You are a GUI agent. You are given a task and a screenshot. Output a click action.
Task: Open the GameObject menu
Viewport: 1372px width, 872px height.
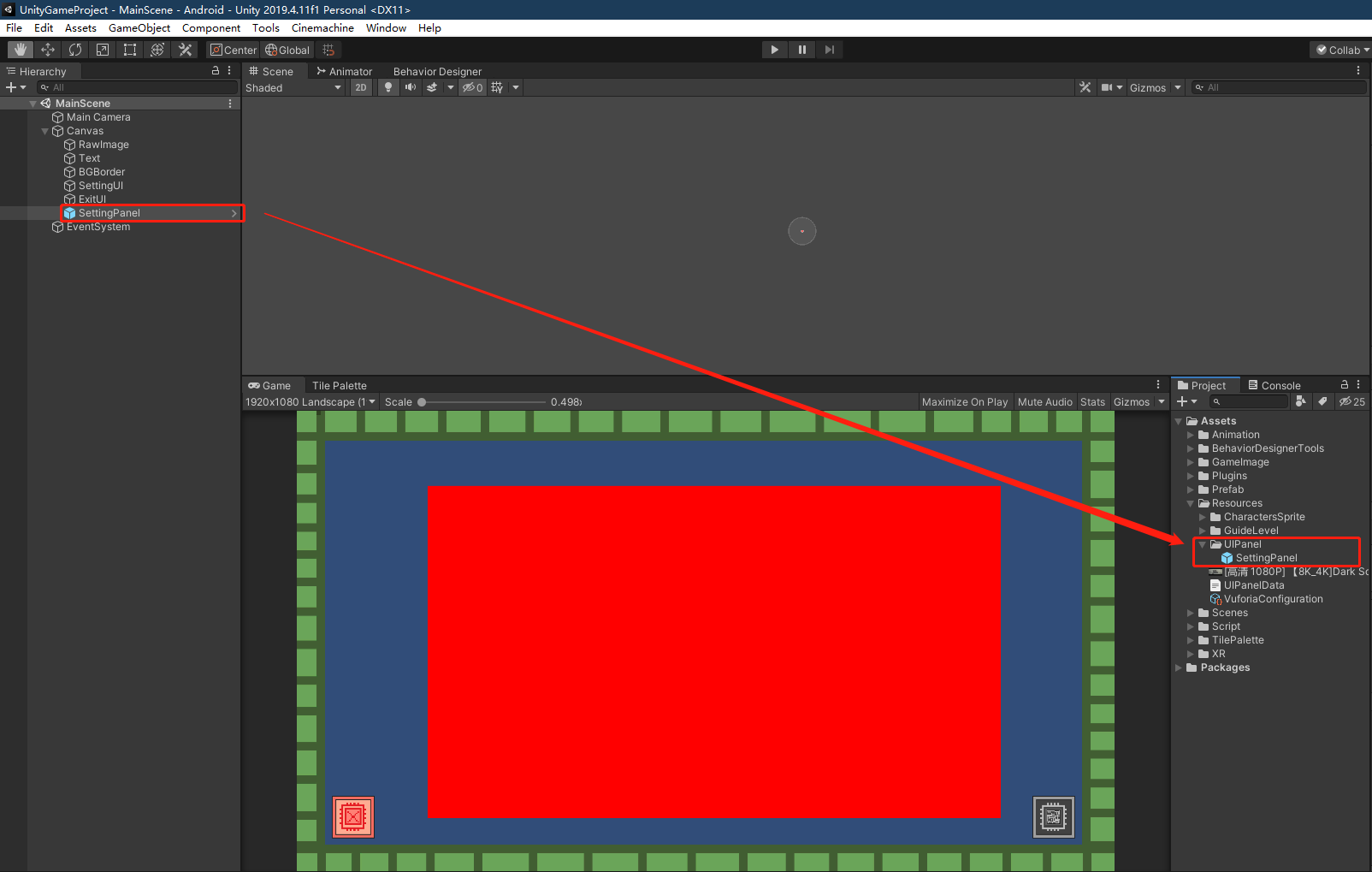click(x=139, y=27)
